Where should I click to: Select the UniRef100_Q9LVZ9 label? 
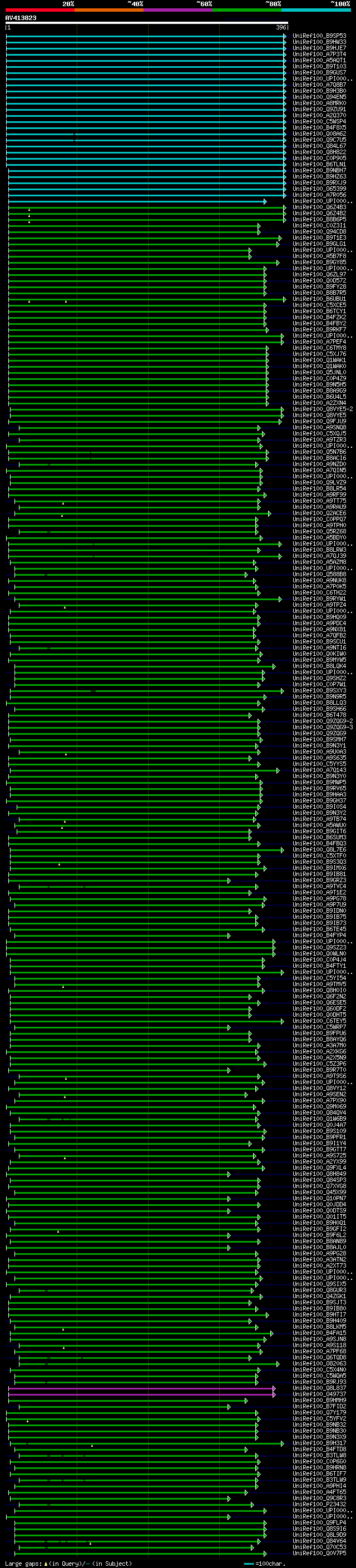[x=319, y=483]
